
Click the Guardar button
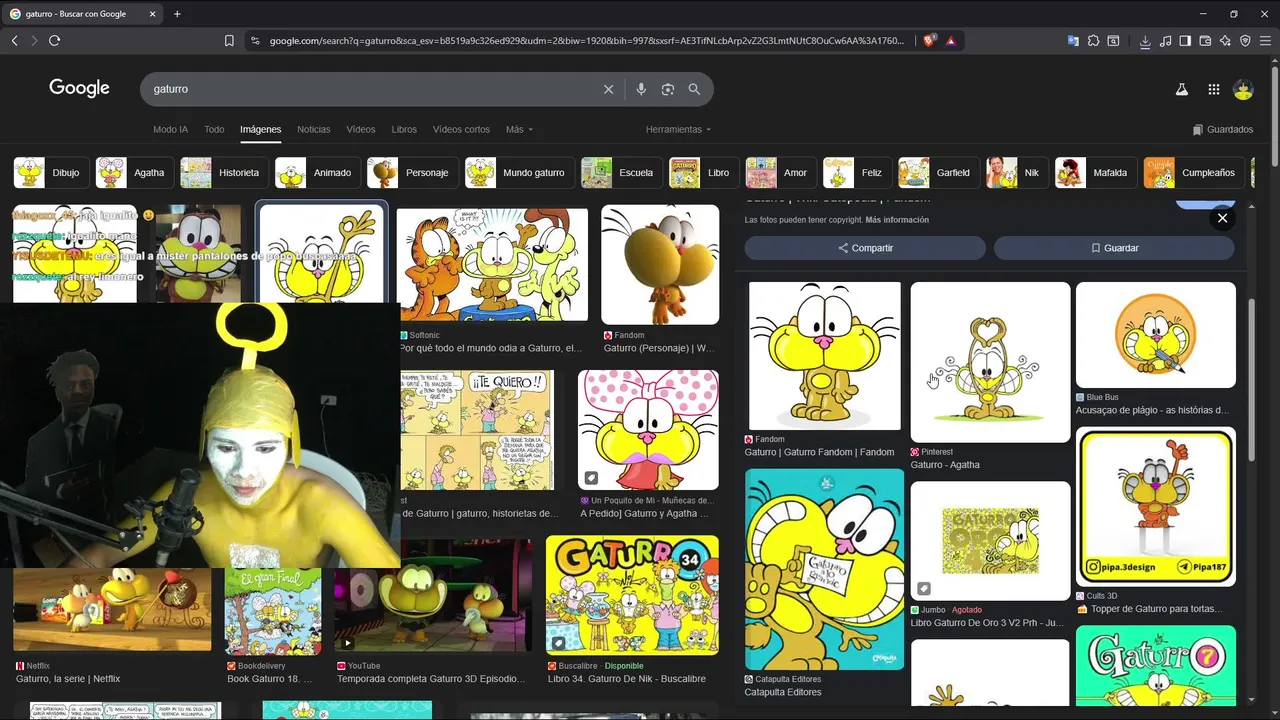click(x=1114, y=248)
